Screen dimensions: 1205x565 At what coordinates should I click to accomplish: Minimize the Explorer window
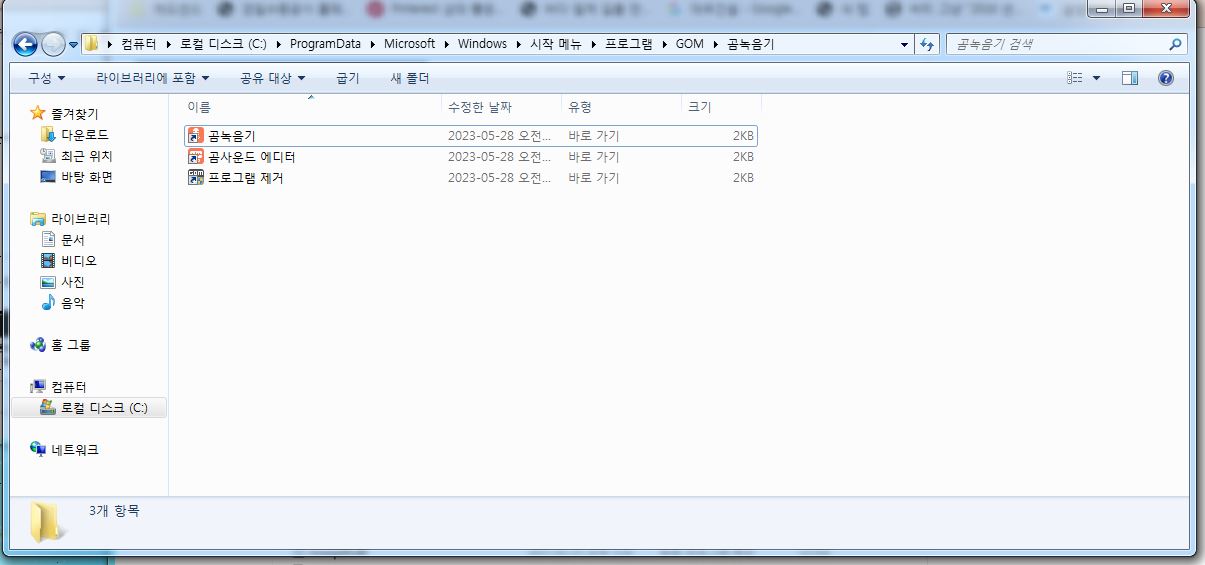(x=1102, y=9)
